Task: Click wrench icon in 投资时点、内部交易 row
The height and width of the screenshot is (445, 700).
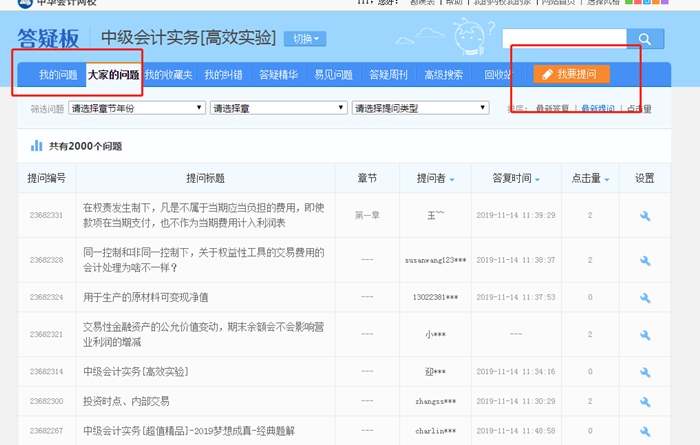Action: point(645,401)
